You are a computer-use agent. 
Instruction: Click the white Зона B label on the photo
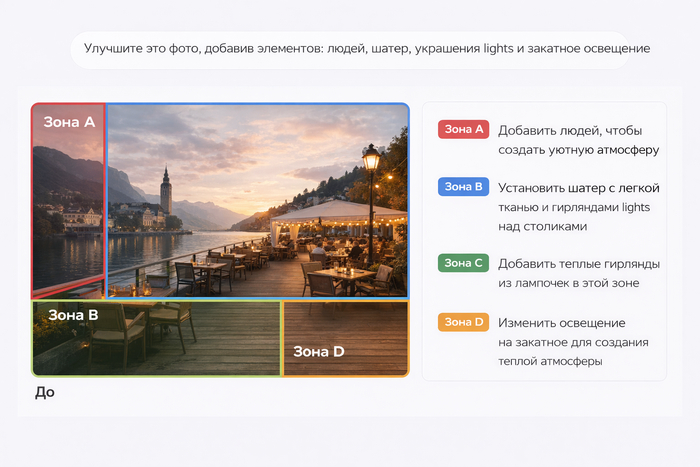[x=73, y=315]
